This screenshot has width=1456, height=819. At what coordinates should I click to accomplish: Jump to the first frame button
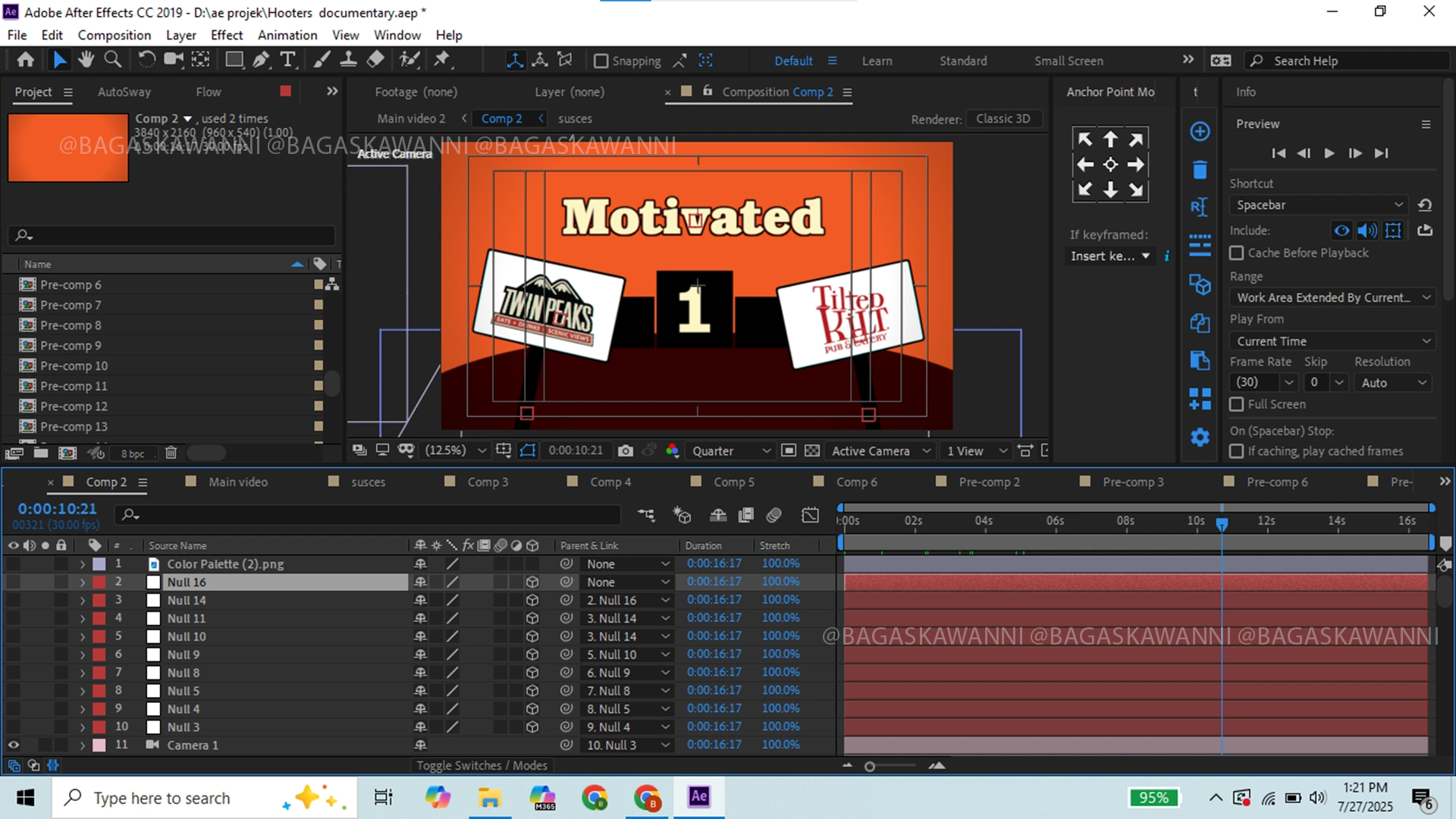point(1279,153)
